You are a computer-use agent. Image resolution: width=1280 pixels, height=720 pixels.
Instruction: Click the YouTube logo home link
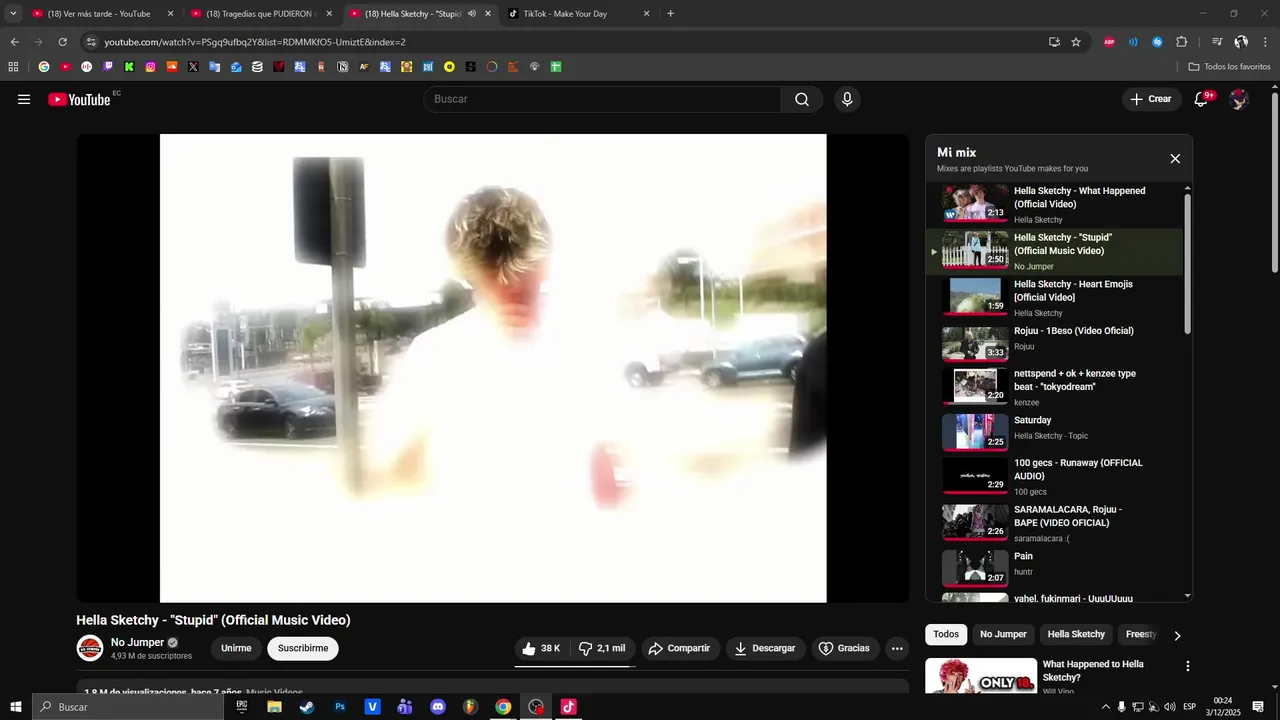coord(79,99)
